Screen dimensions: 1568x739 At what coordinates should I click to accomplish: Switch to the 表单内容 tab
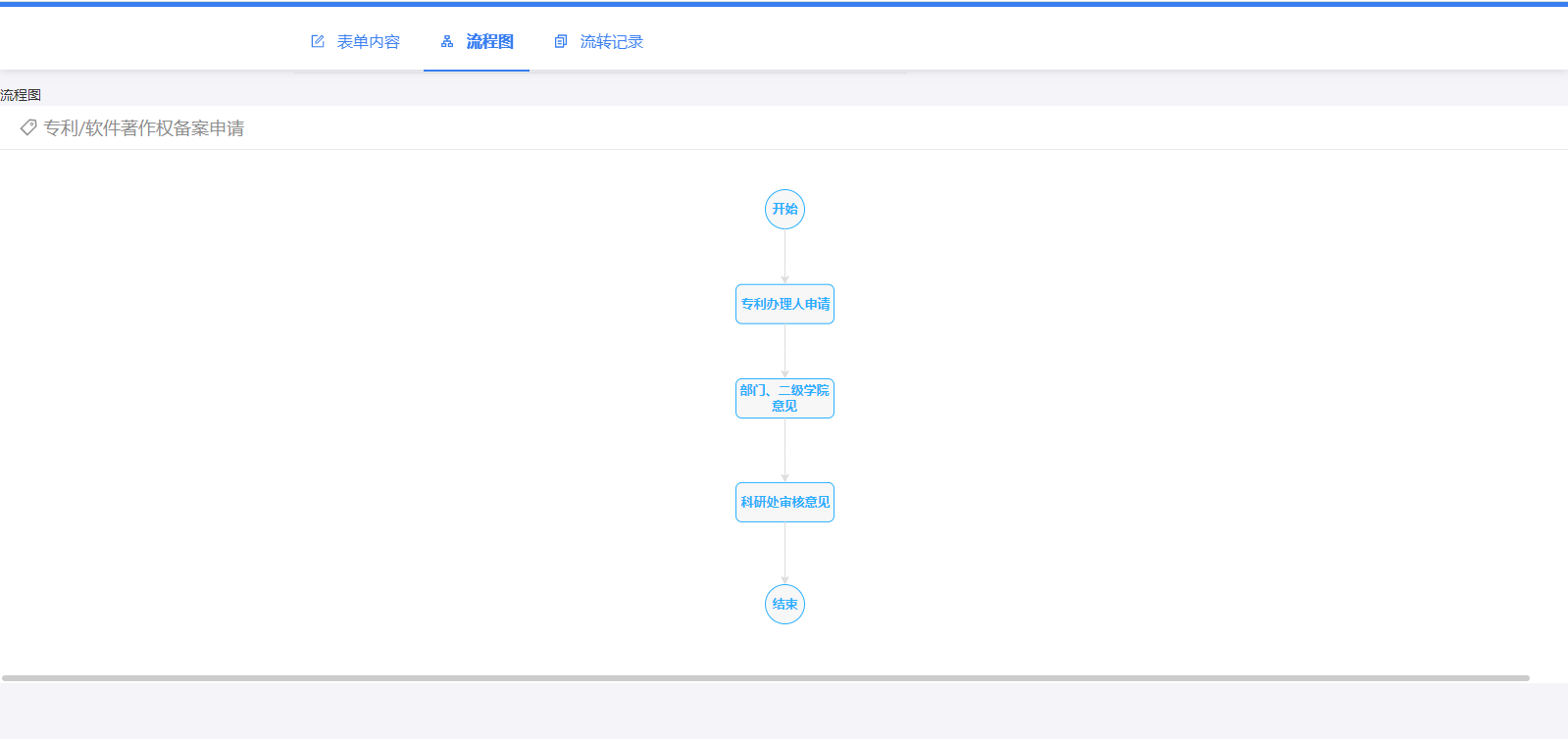click(368, 42)
